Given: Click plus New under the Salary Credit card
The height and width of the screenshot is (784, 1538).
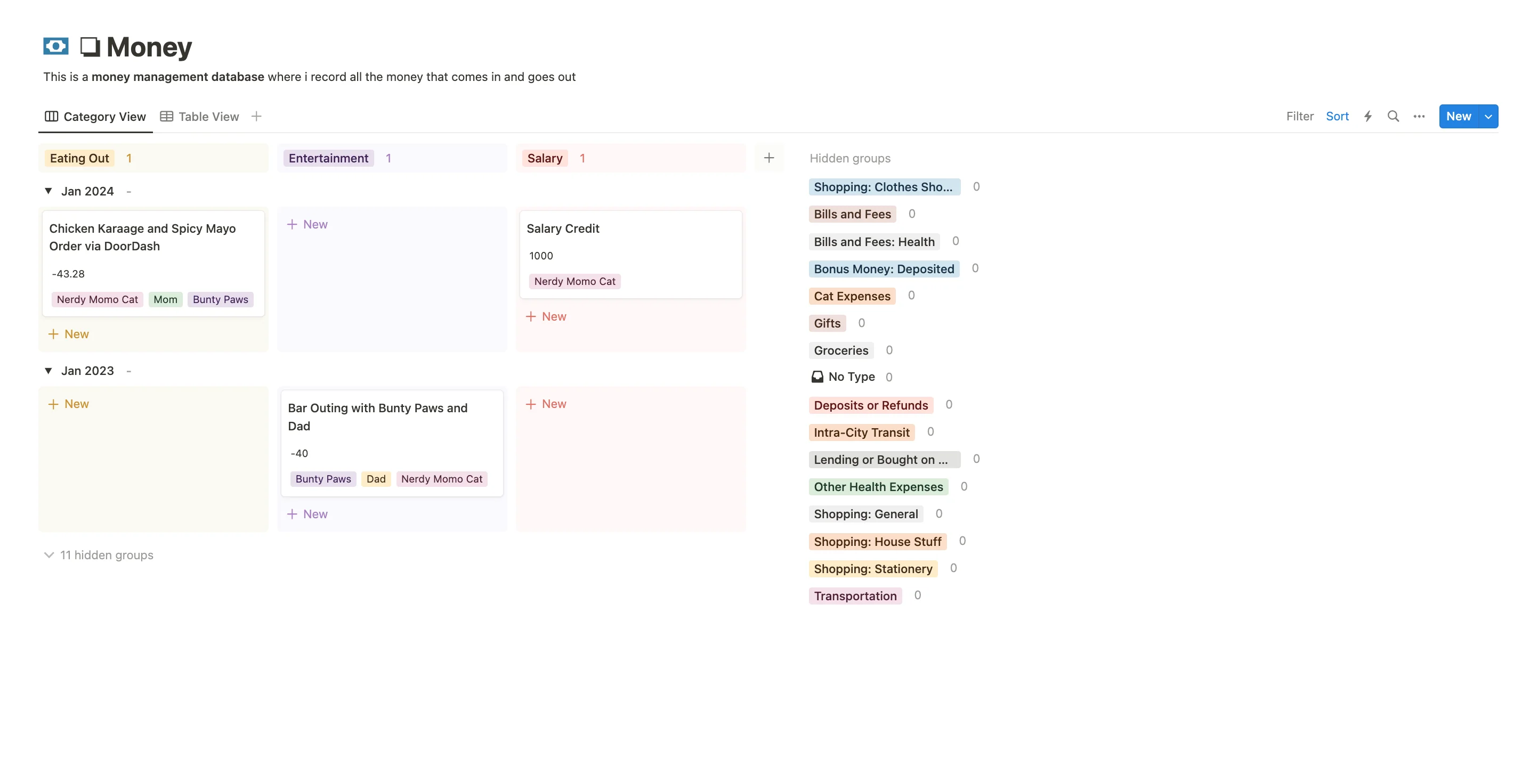Looking at the screenshot, I should (x=546, y=317).
